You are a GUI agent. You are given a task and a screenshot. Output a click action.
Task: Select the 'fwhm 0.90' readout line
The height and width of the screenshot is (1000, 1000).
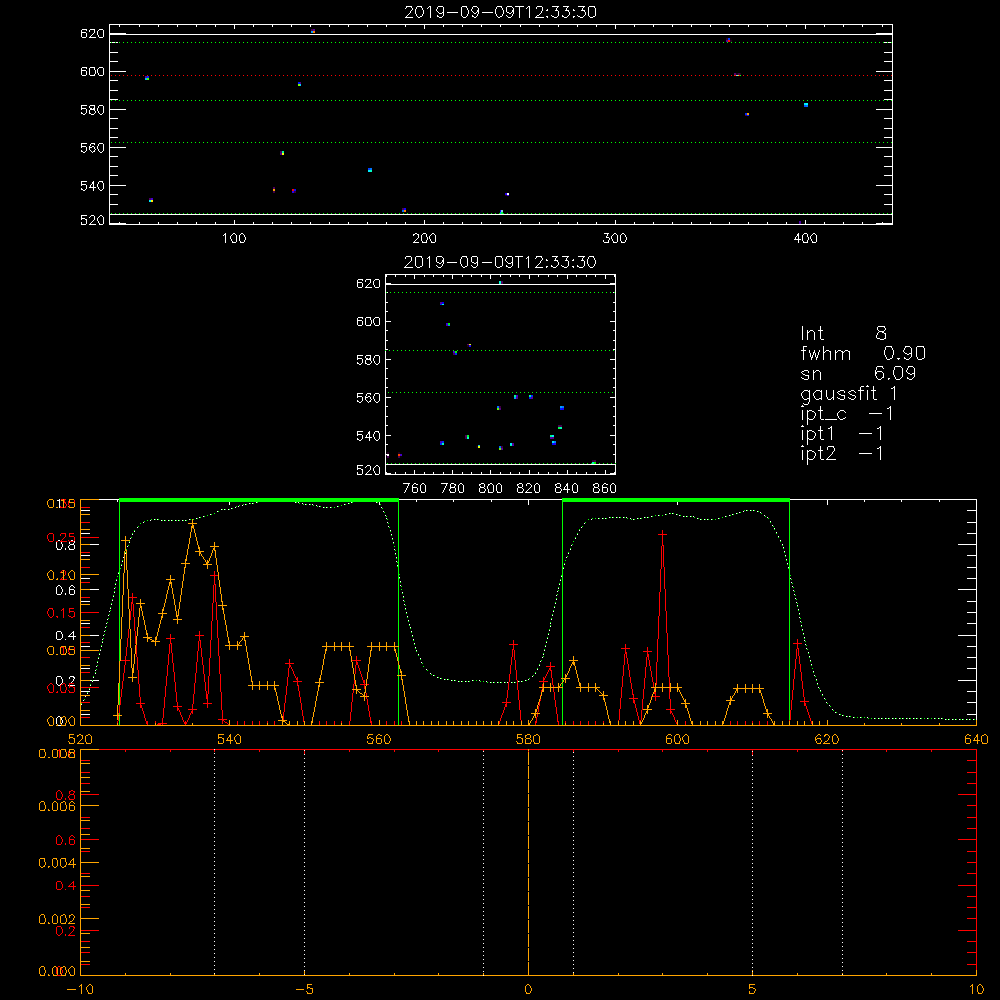coord(863,353)
